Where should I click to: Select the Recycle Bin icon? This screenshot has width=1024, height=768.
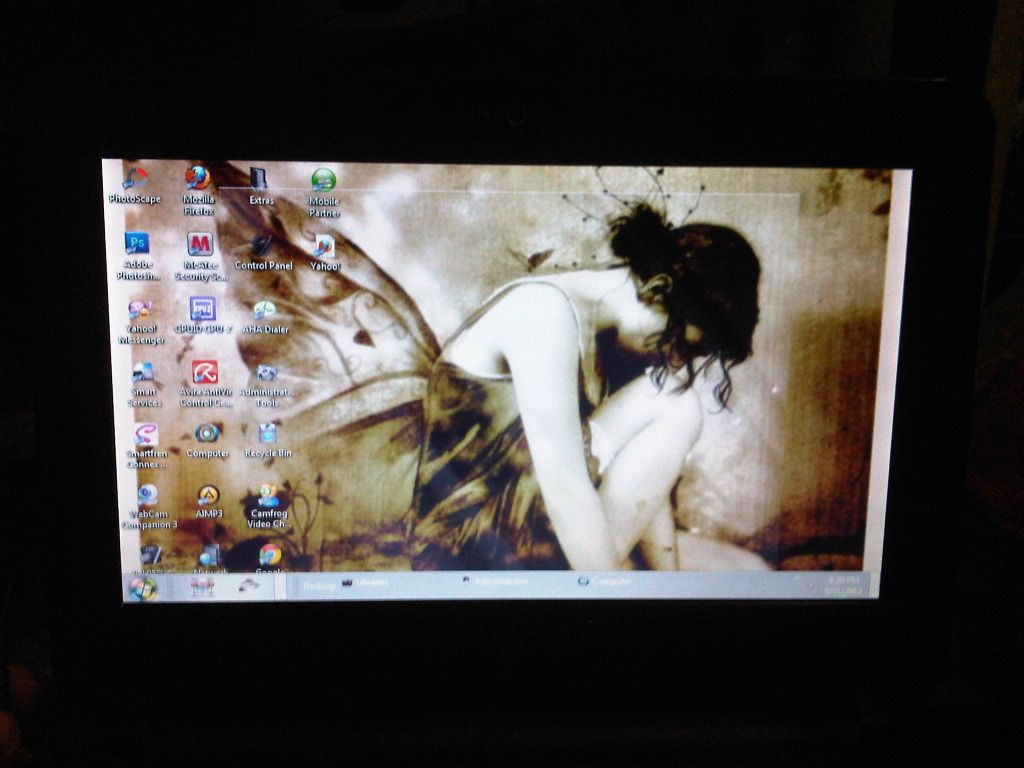coord(268,441)
